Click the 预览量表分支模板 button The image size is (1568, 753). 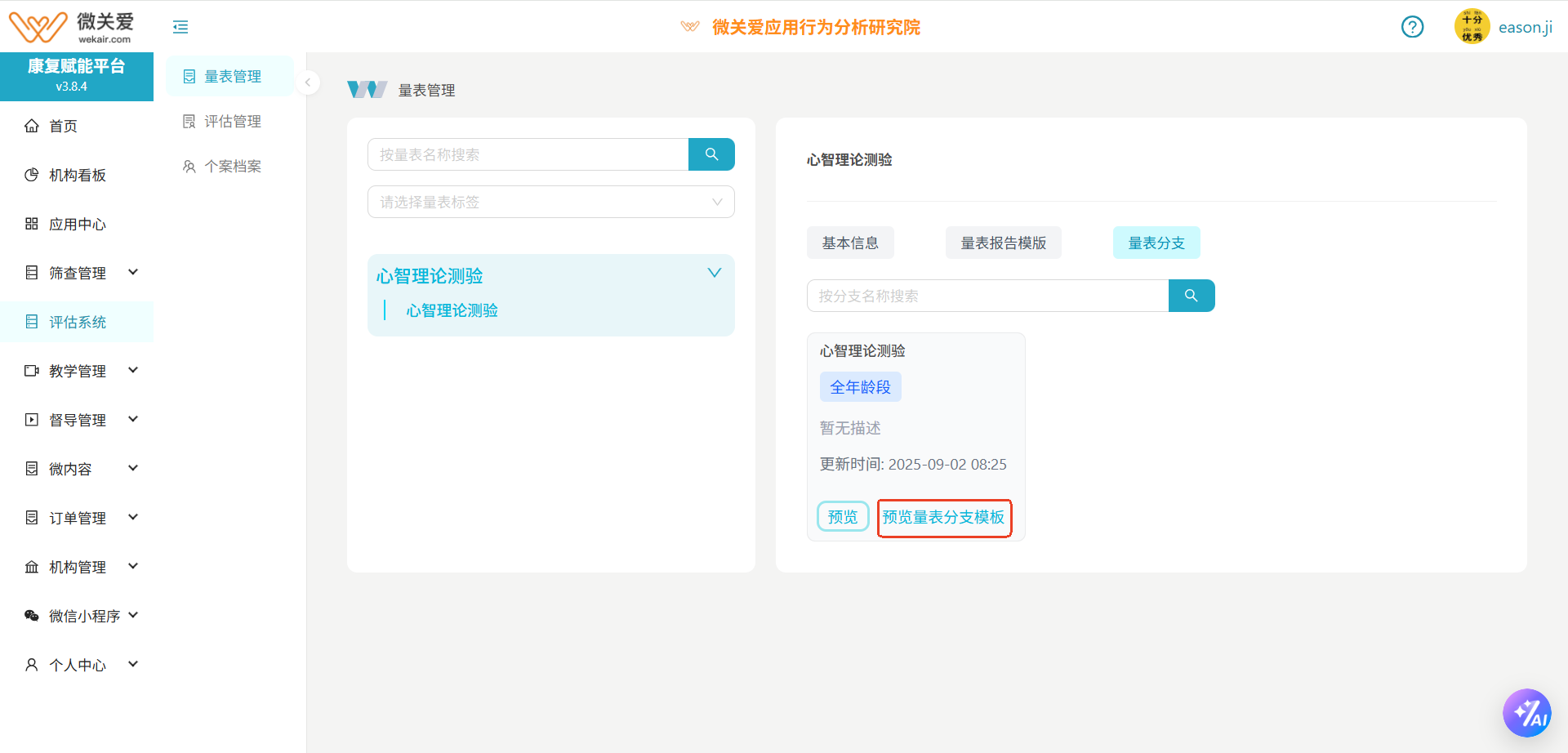tap(943, 518)
